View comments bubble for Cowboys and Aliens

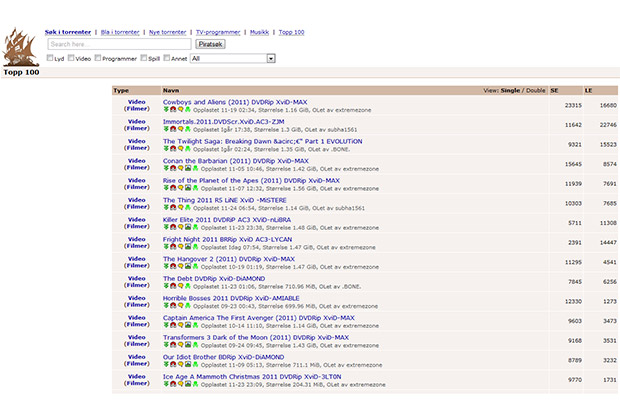point(181,109)
